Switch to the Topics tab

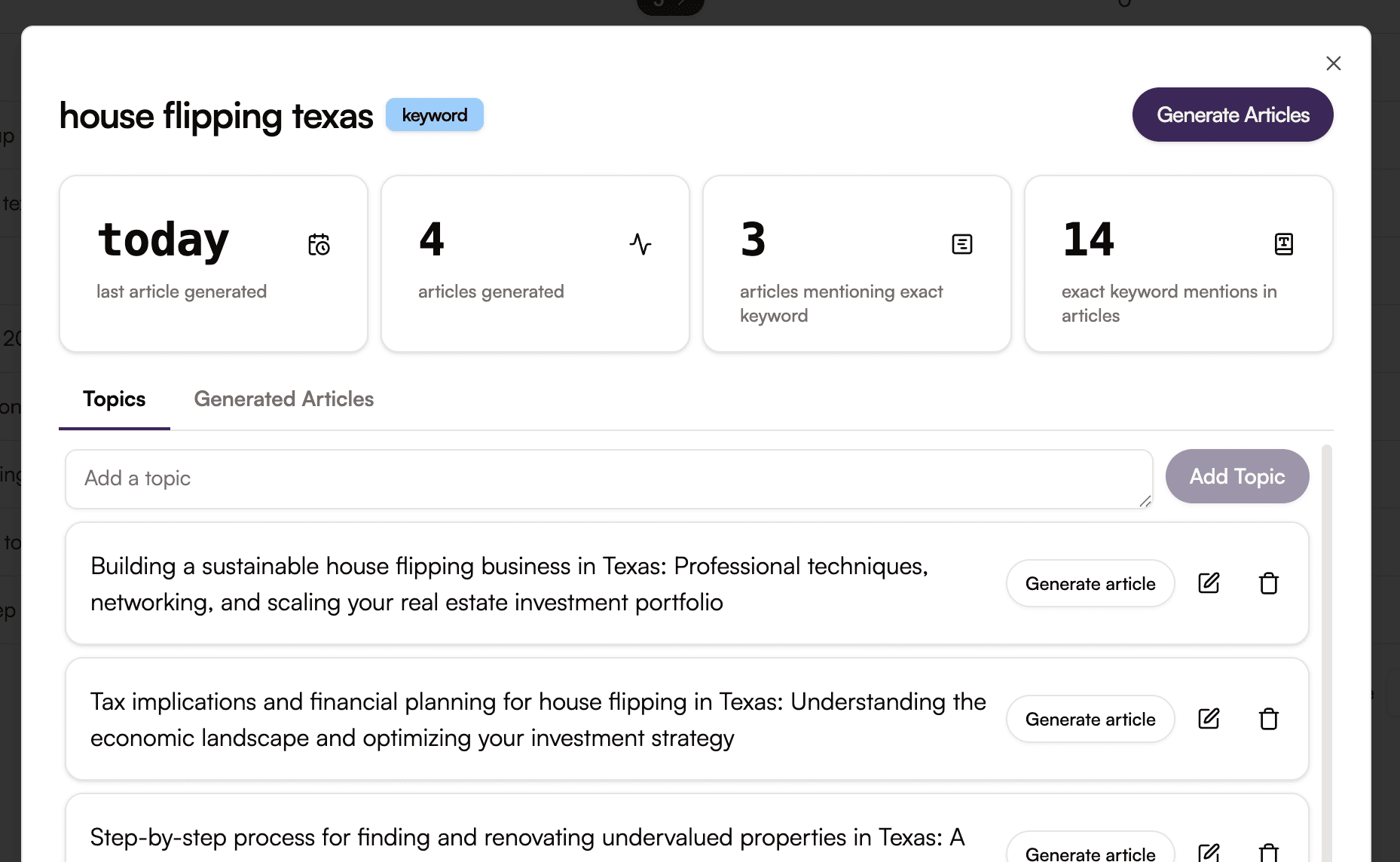tap(115, 399)
